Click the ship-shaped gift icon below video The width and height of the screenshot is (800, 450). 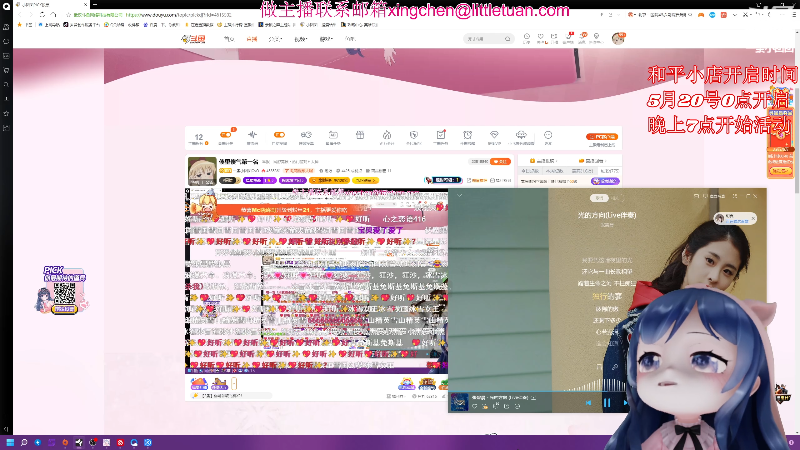[x=219, y=383]
